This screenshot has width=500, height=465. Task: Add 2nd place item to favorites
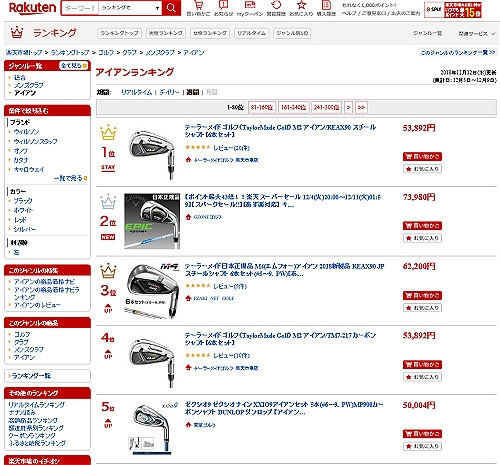(x=422, y=238)
